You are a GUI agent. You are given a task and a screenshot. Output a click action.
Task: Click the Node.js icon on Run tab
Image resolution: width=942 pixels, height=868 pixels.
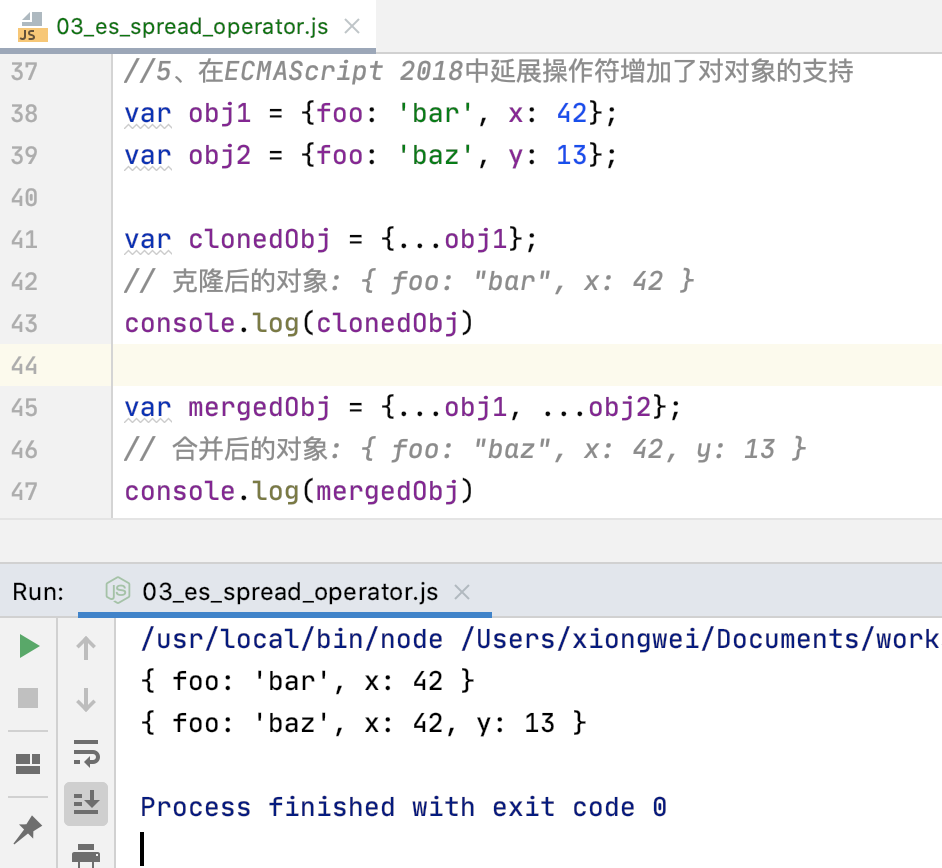point(118,592)
